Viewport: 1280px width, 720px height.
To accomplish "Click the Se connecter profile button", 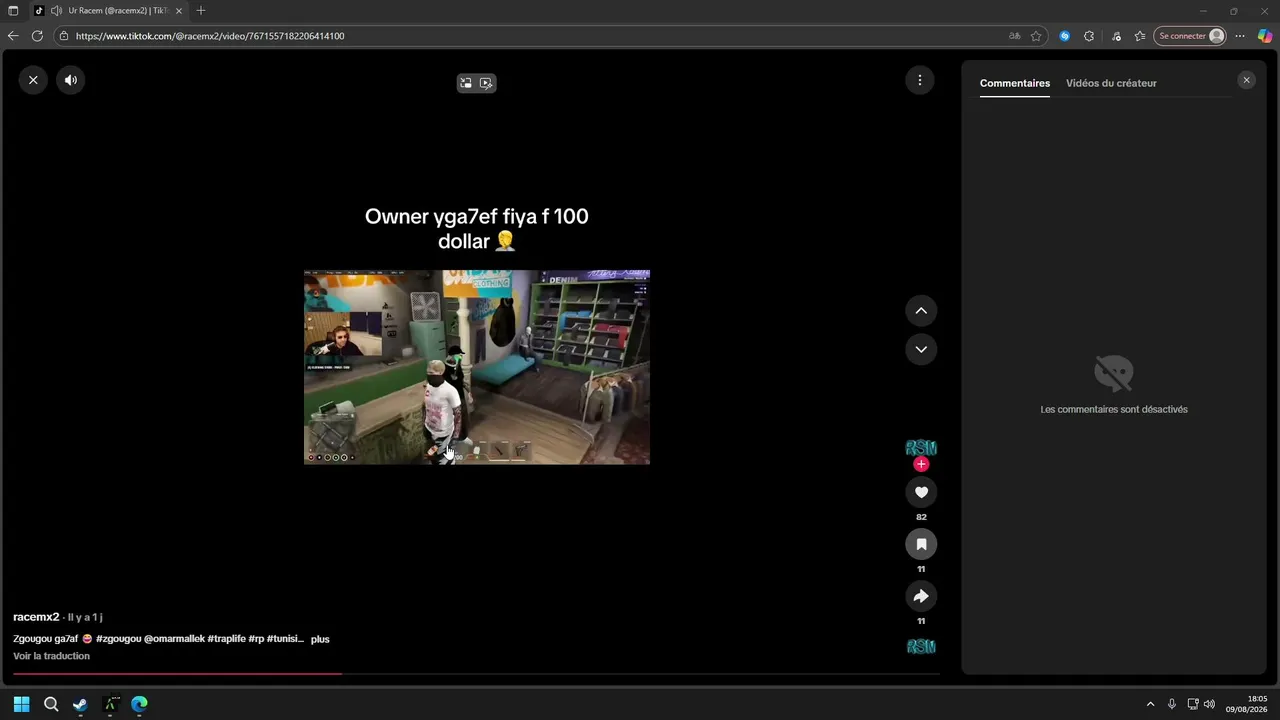I will 1190,36.
